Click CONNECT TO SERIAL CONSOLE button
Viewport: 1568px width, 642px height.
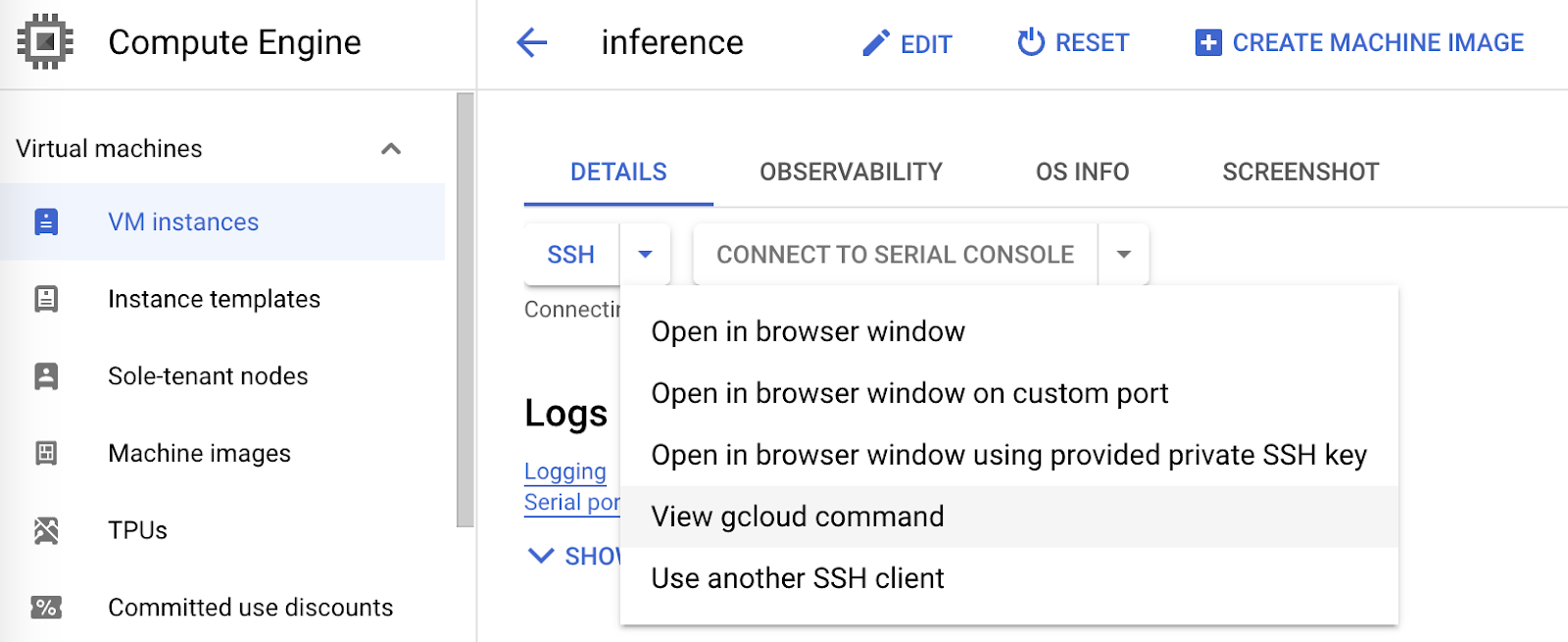pyautogui.click(x=895, y=255)
